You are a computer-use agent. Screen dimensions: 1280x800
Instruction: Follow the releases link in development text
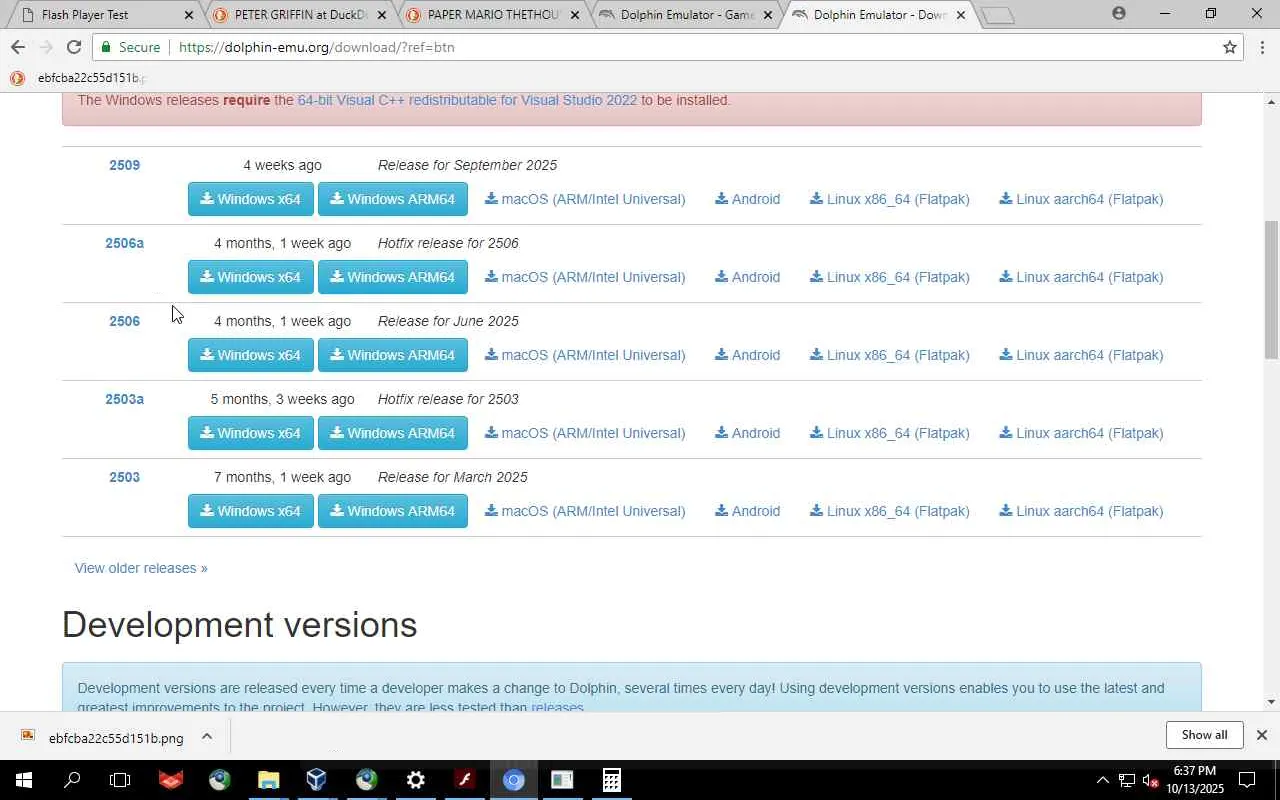click(557, 707)
